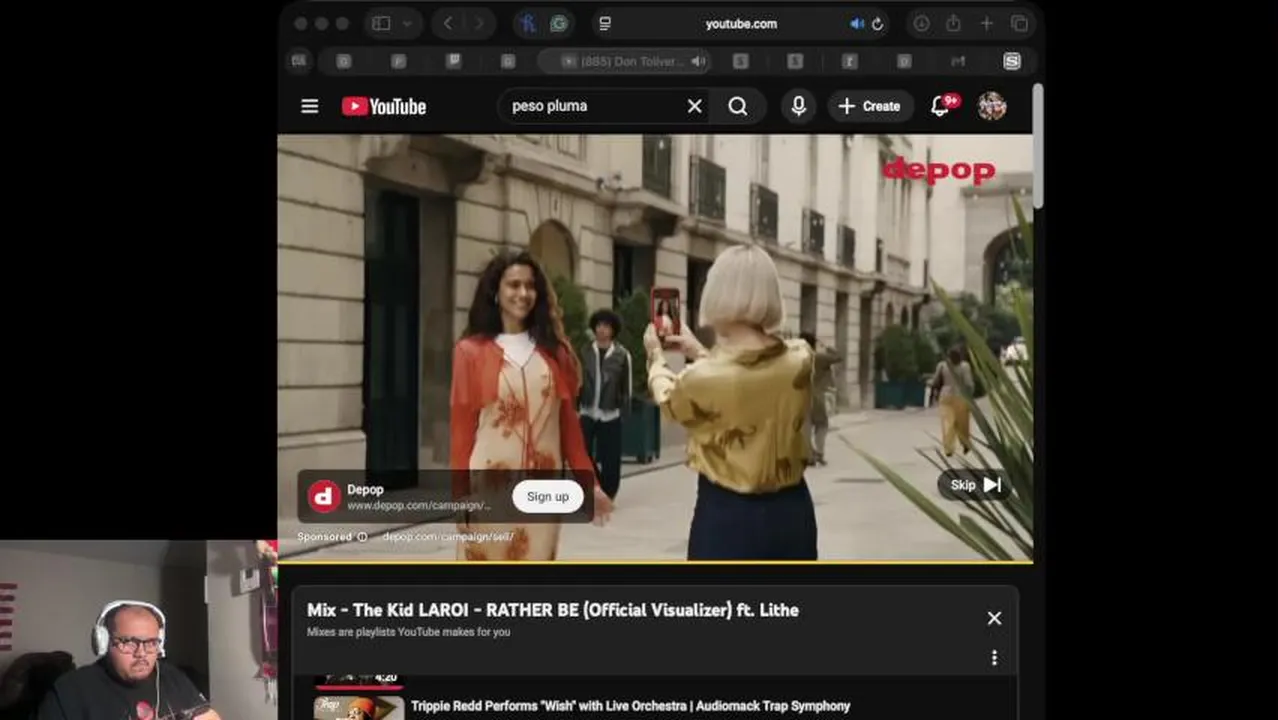Image resolution: width=1278 pixels, height=720 pixels.
Task: Open the Depop advertiser icon
Action: click(x=324, y=496)
